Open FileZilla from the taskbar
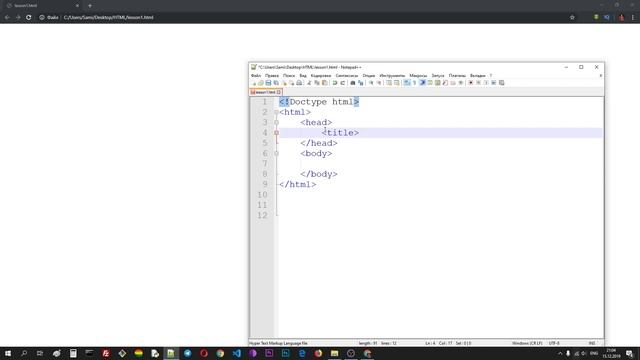Viewport: 640px width, 360px height. 106,353
